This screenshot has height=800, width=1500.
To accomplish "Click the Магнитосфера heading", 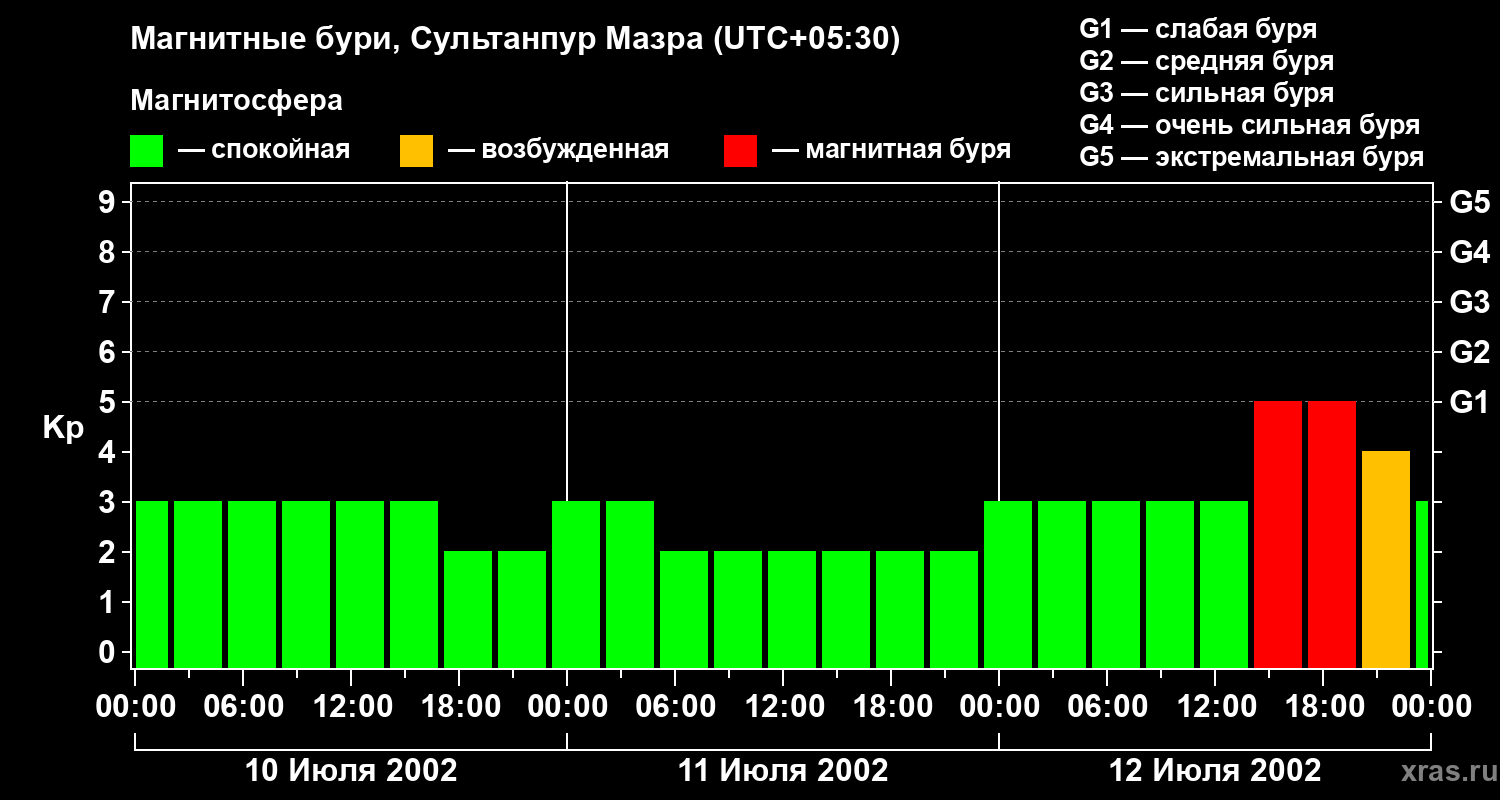I will pos(236,101).
